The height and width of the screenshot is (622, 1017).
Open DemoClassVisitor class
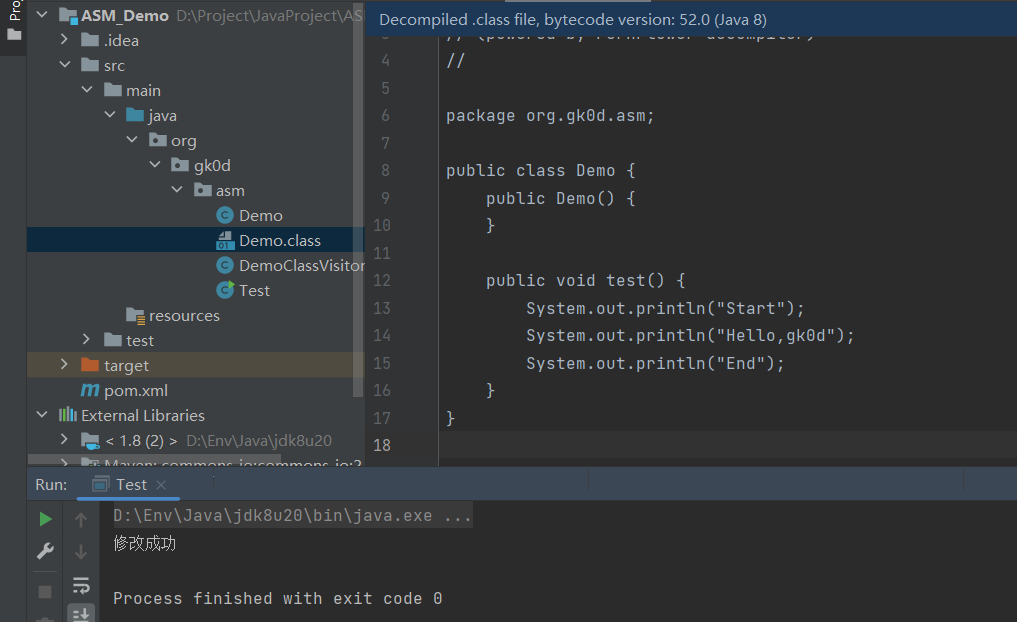point(302,265)
